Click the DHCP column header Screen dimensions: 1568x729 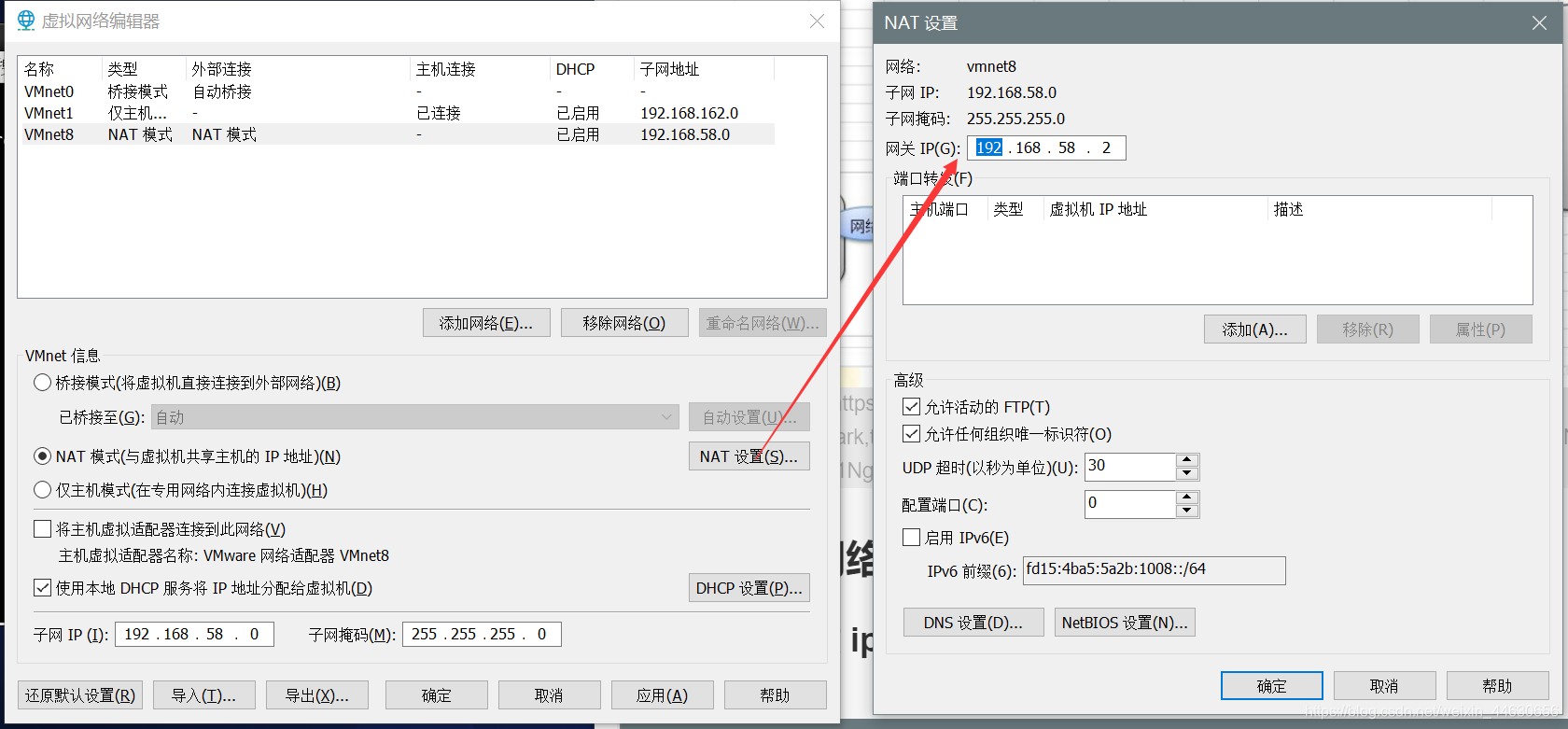point(592,69)
